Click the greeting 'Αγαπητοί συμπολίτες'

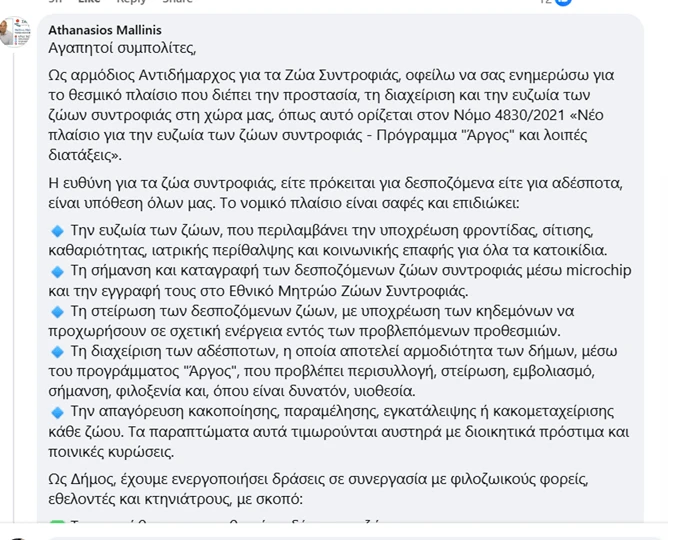pyautogui.click(x=122, y=47)
